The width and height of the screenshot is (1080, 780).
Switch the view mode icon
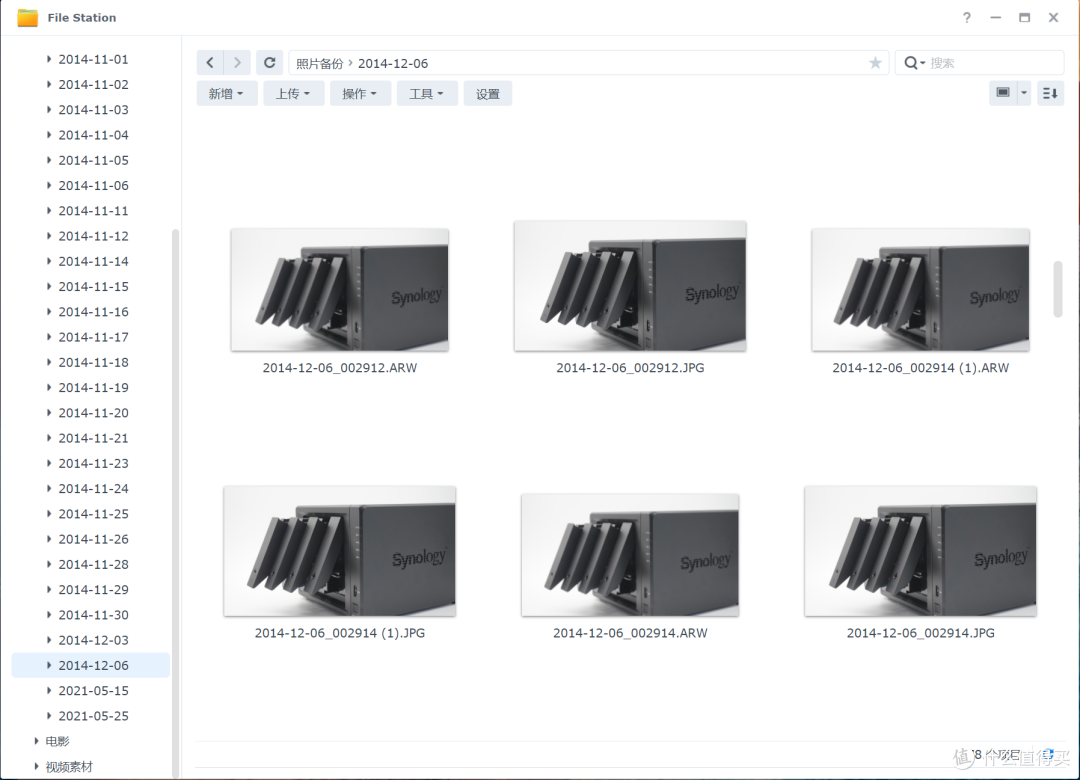click(x=1003, y=93)
